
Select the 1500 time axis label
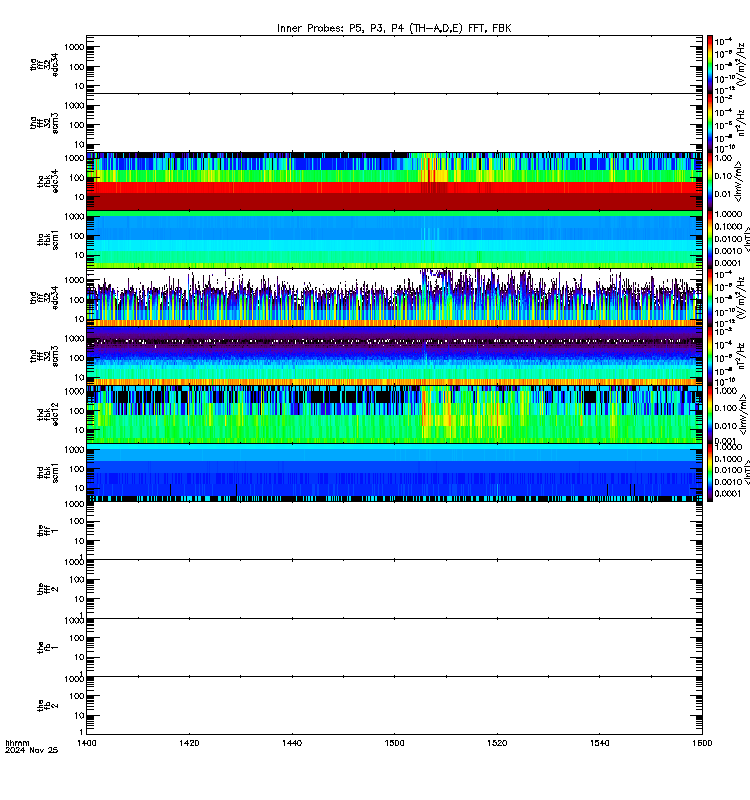(394, 743)
